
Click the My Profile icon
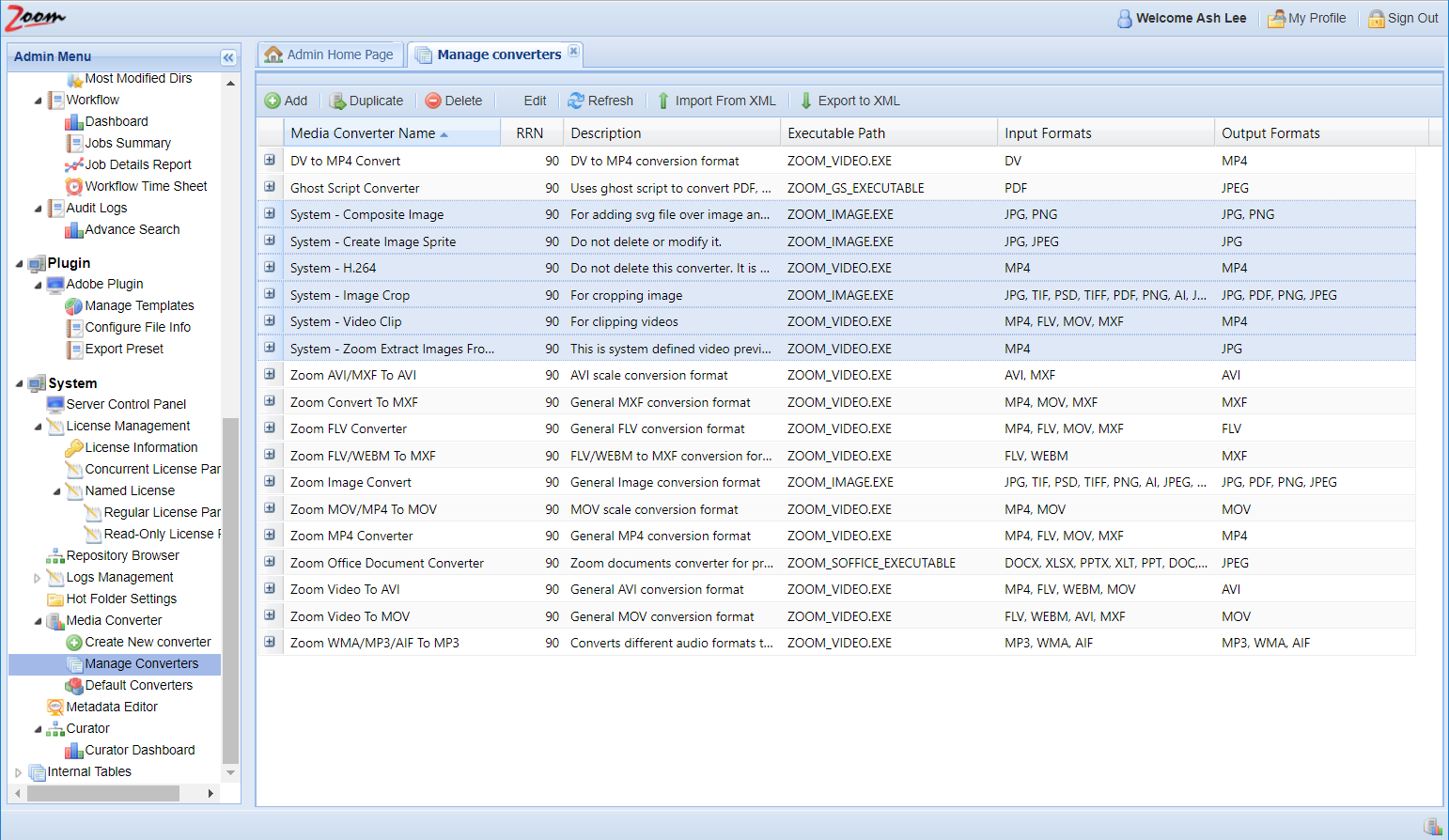click(1277, 18)
